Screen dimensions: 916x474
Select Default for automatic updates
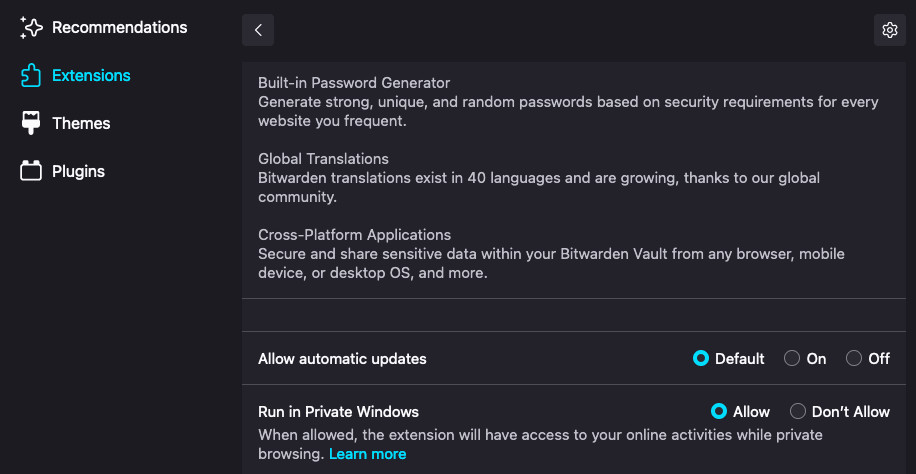point(701,358)
